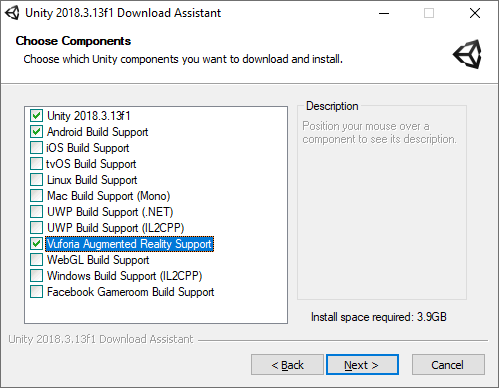Viewport: 499px width, 388px height.
Task: Tick UWP Build Support (IL2CPP) checkbox
Action: point(36,228)
